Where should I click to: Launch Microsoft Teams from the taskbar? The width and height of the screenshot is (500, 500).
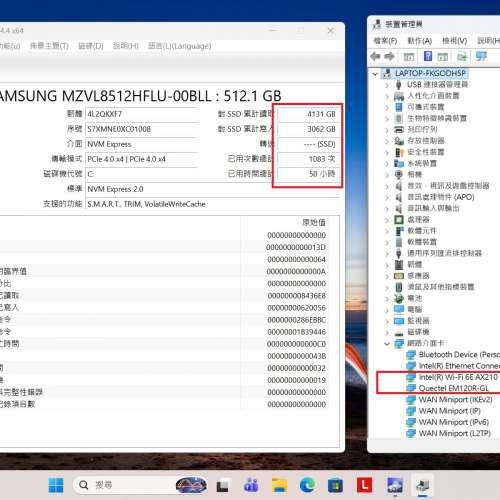point(251,485)
